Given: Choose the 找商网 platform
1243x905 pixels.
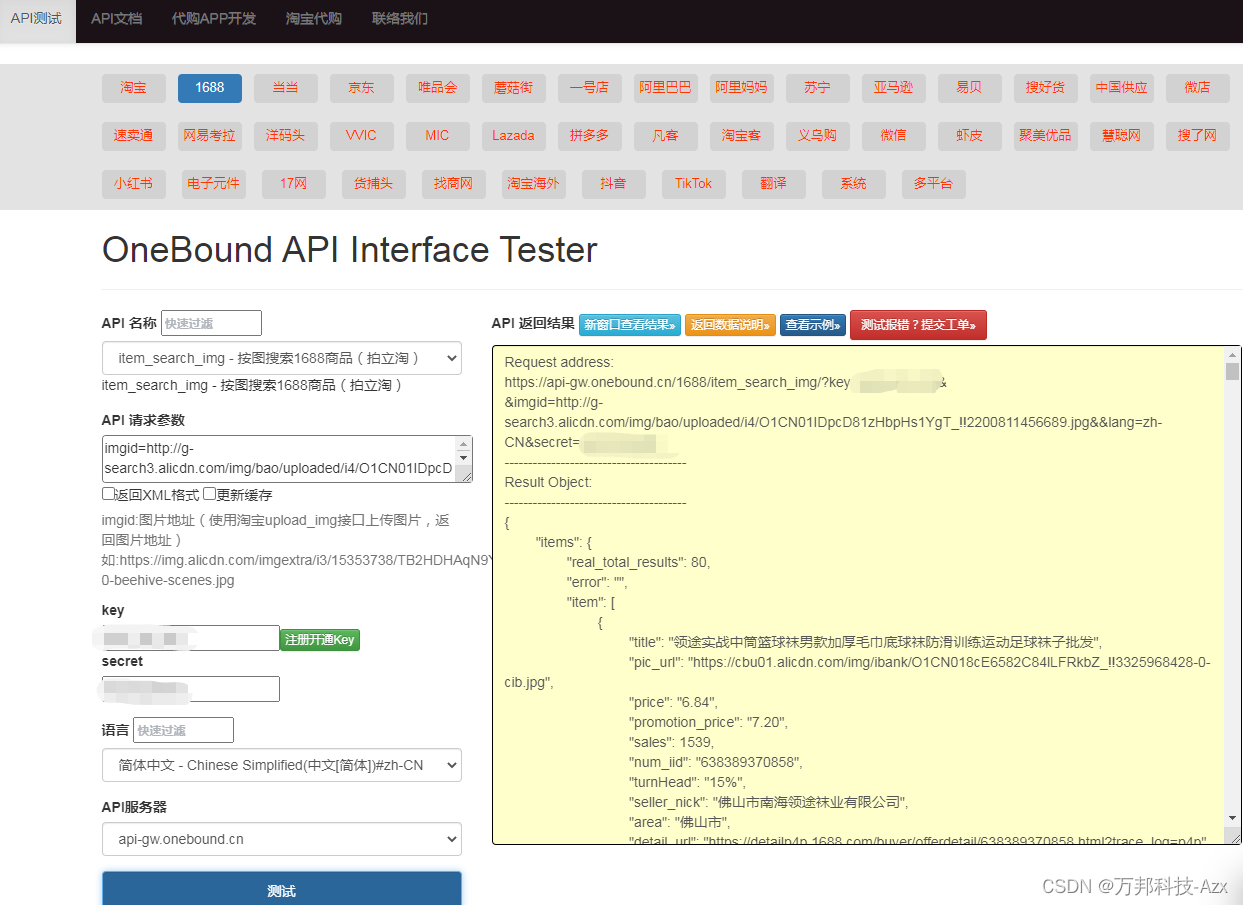Looking at the screenshot, I should point(454,184).
